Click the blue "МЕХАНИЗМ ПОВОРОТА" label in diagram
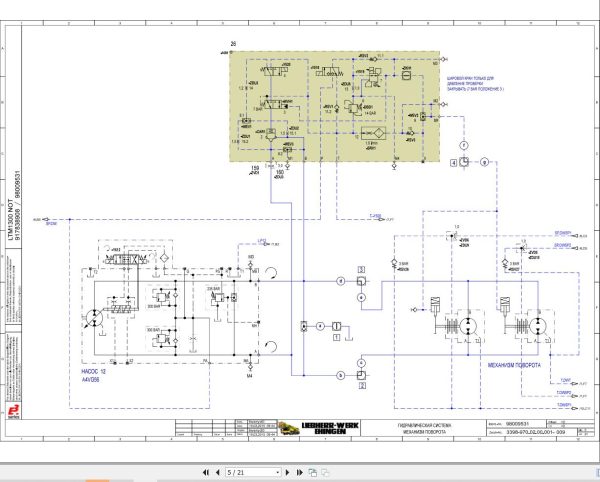 coord(514,365)
